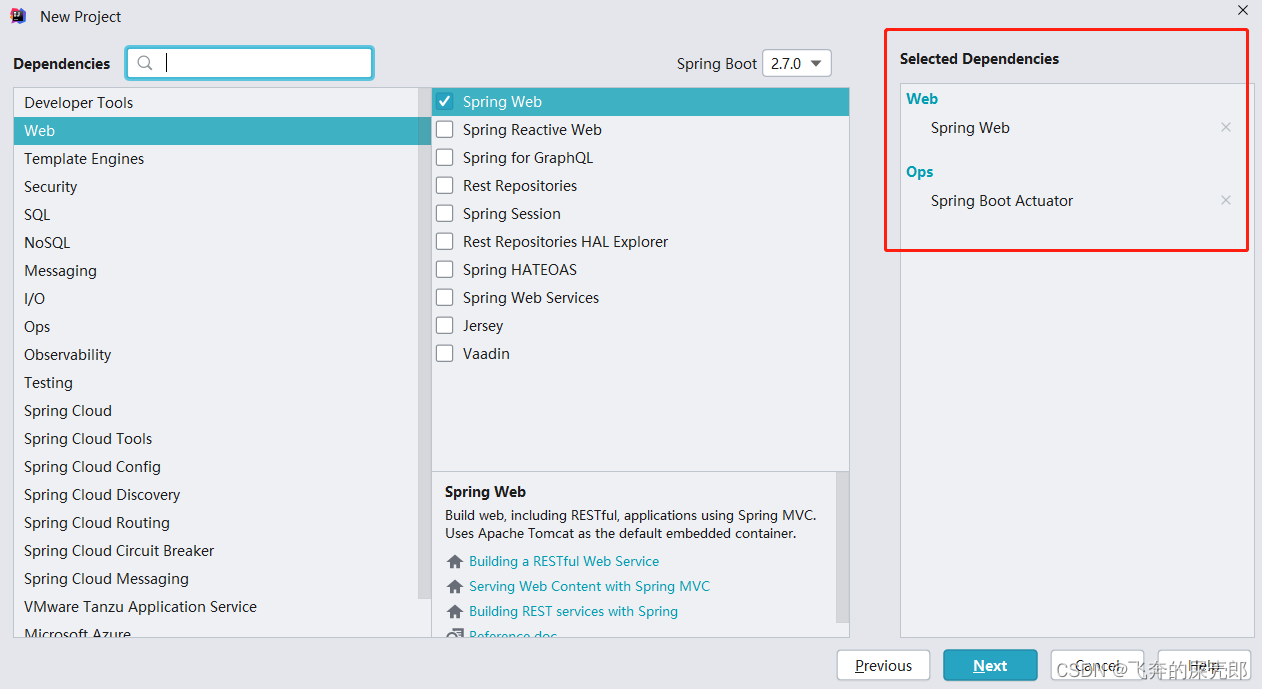The height and width of the screenshot is (689, 1262).
Task: Select the Ops category in list
Action: [216, 327]
